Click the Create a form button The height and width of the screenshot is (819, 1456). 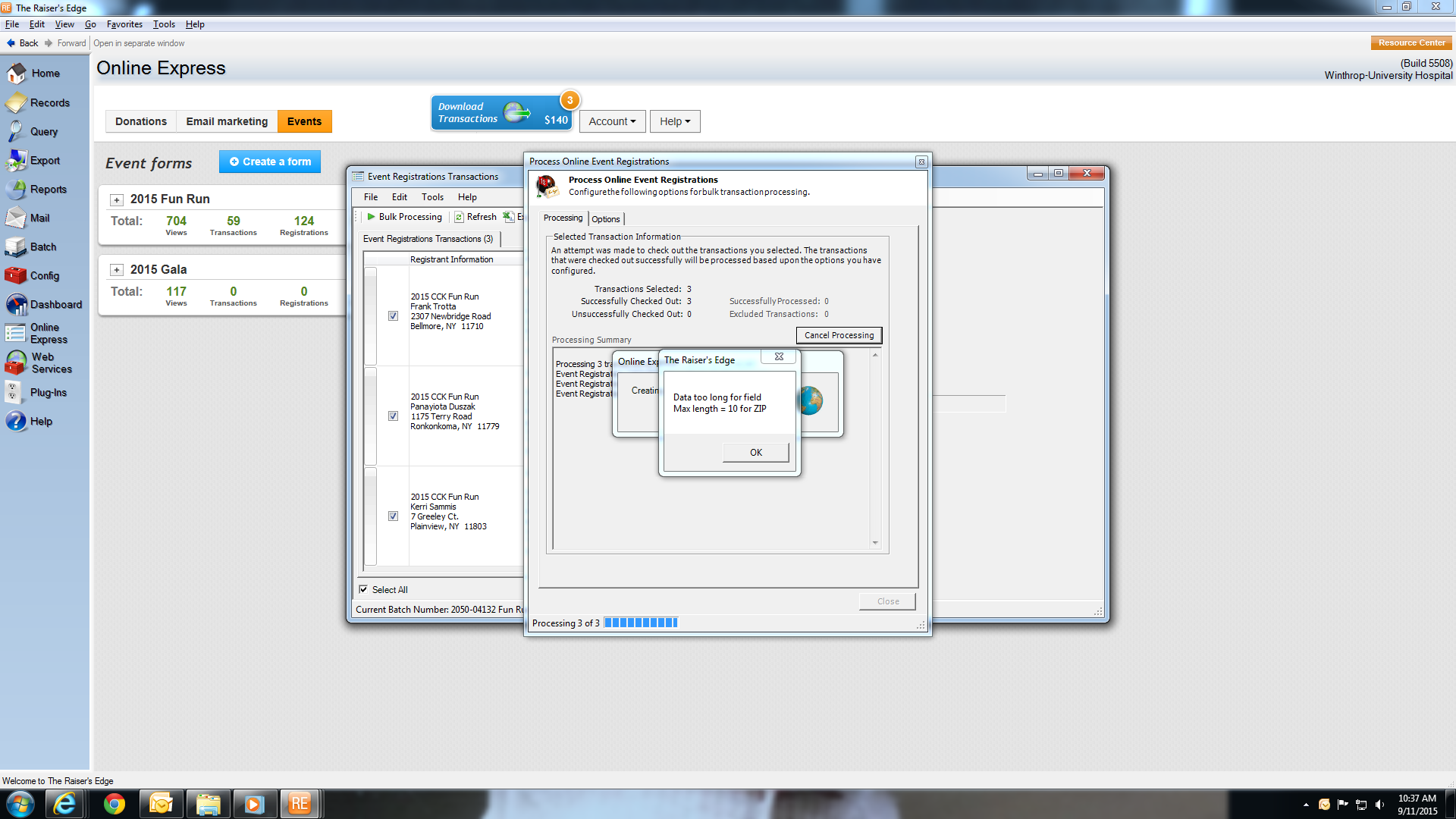coord(270,162)
